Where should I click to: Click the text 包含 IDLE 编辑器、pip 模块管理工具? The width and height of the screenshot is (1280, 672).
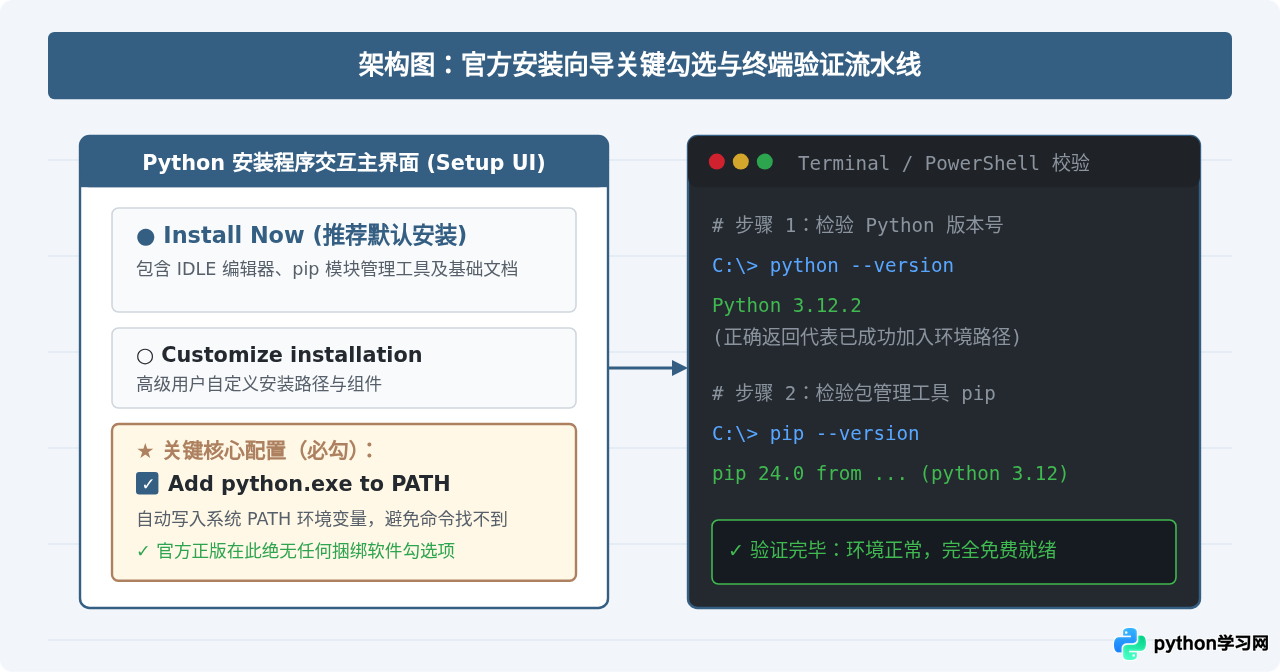(x=327, y=269)
